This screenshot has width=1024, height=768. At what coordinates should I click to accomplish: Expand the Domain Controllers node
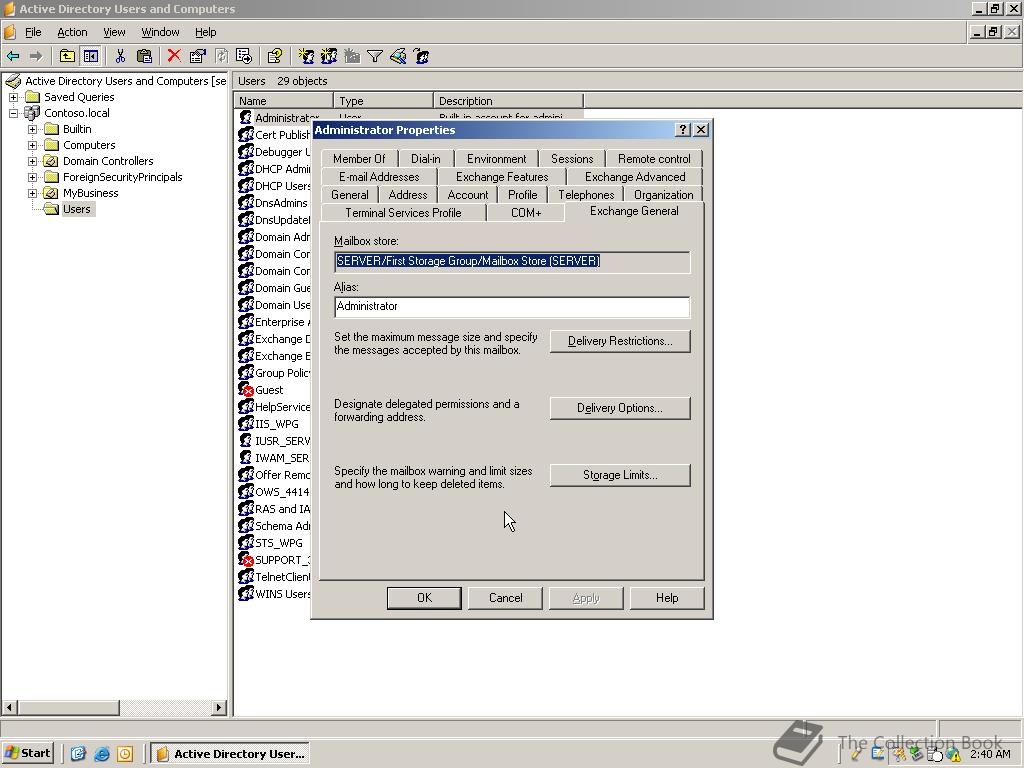32,161
